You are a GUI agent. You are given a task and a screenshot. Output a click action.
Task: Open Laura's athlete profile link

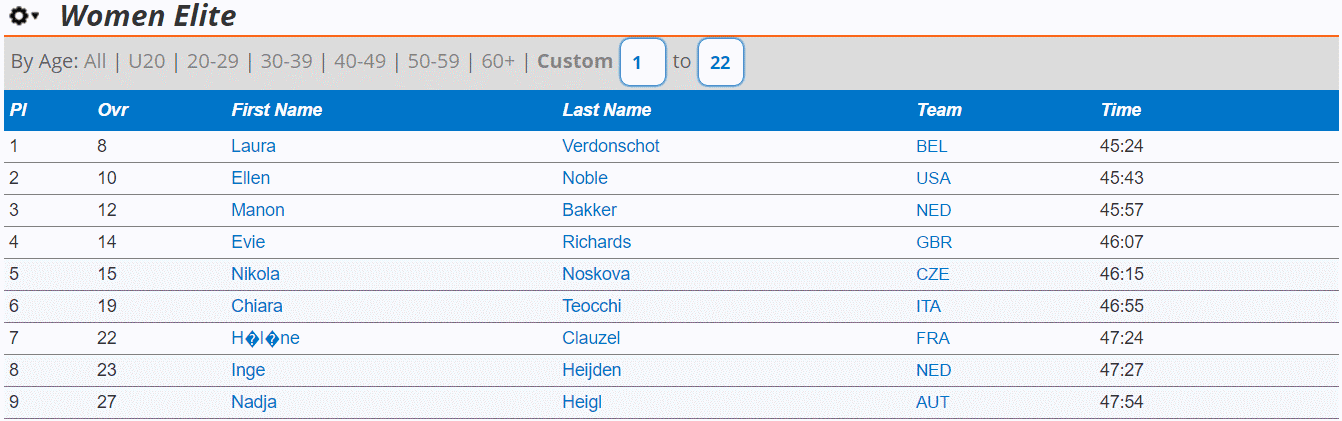[253, 146]
